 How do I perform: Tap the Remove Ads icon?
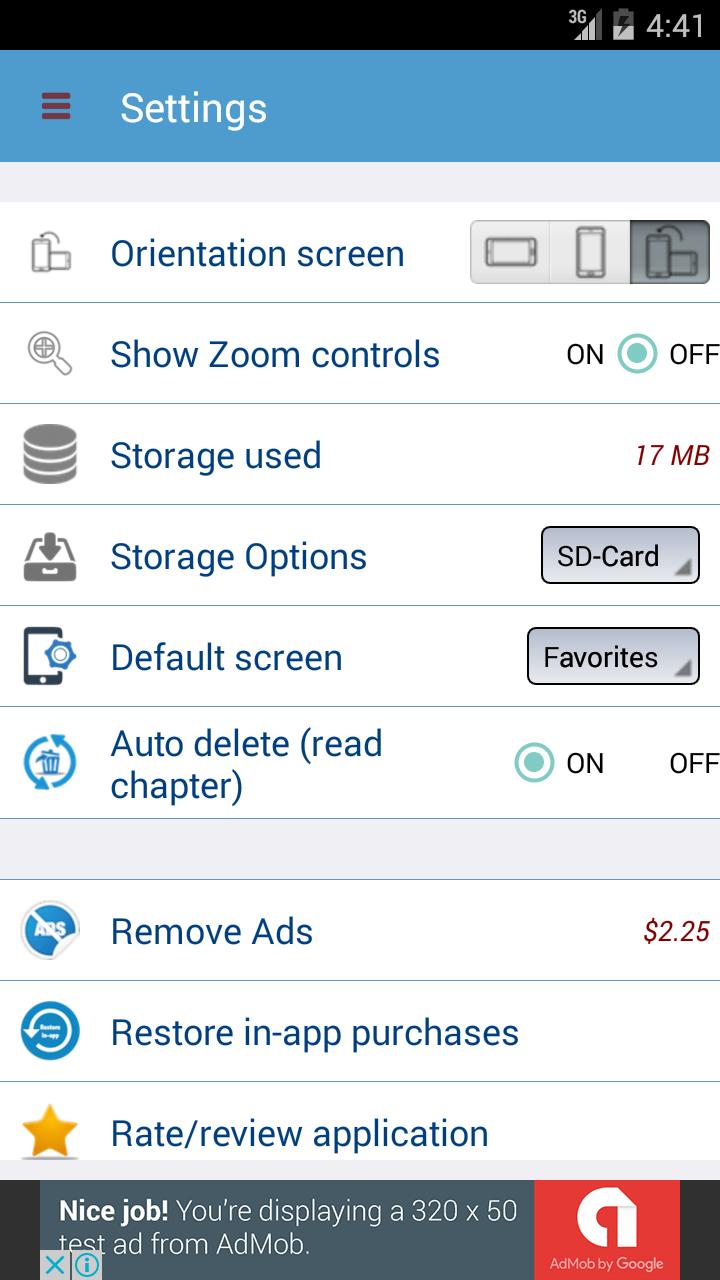[x=50, y=931]
